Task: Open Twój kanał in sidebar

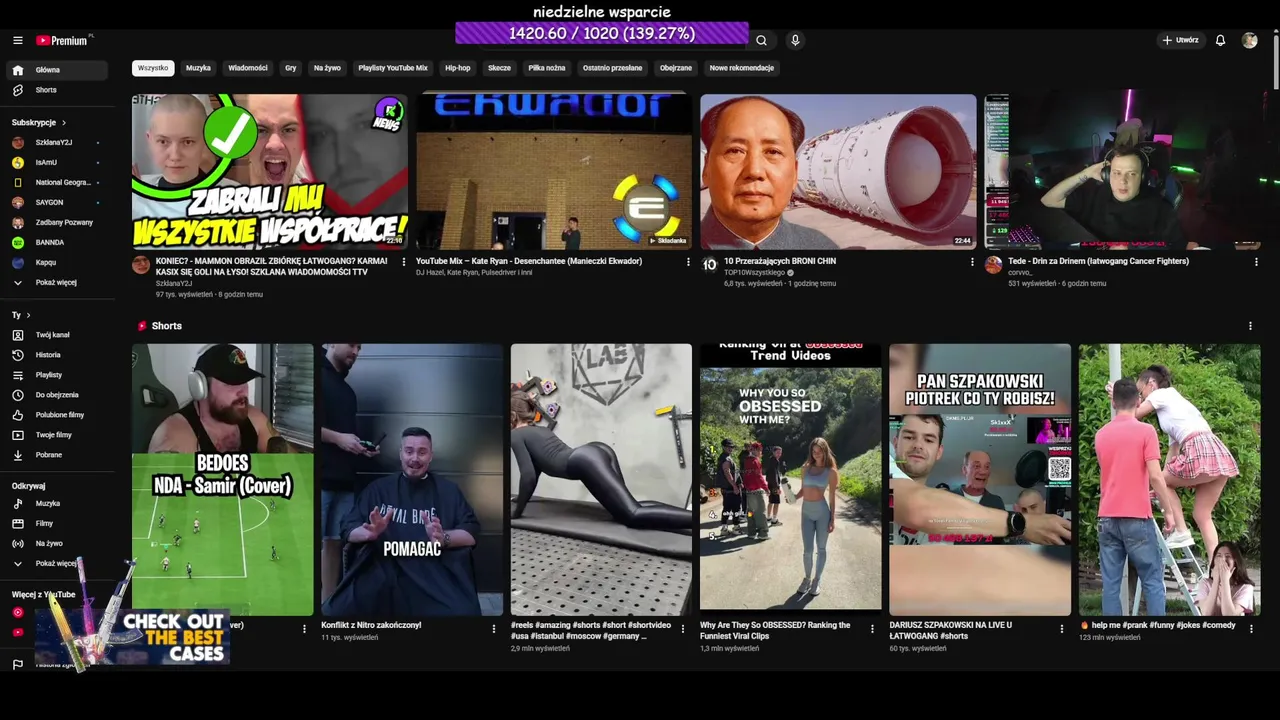Action: [x=55, y=335]
